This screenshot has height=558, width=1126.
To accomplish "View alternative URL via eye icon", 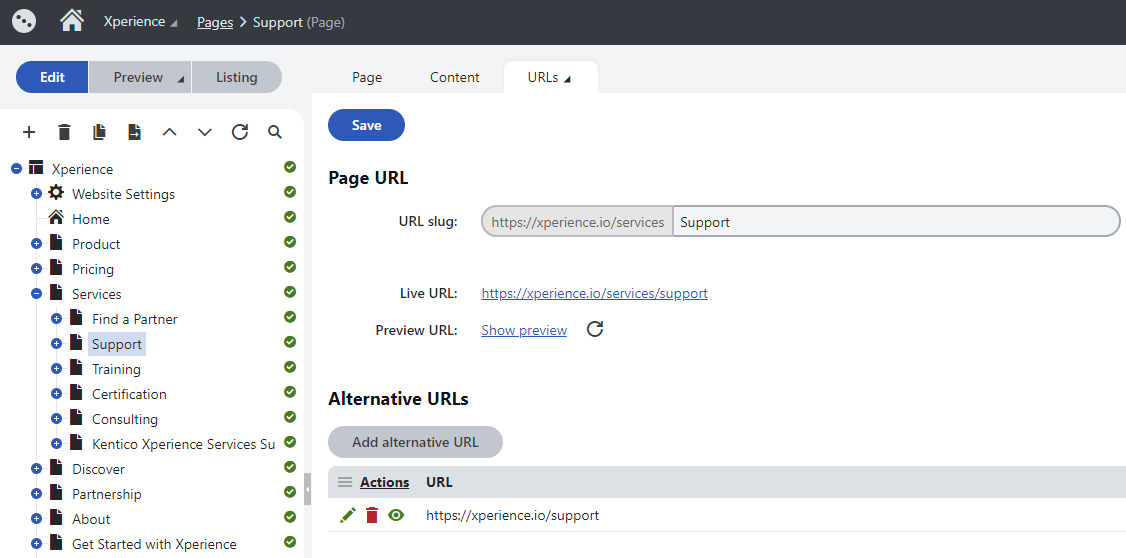I will pyautogui.click(x=396, y=515).
